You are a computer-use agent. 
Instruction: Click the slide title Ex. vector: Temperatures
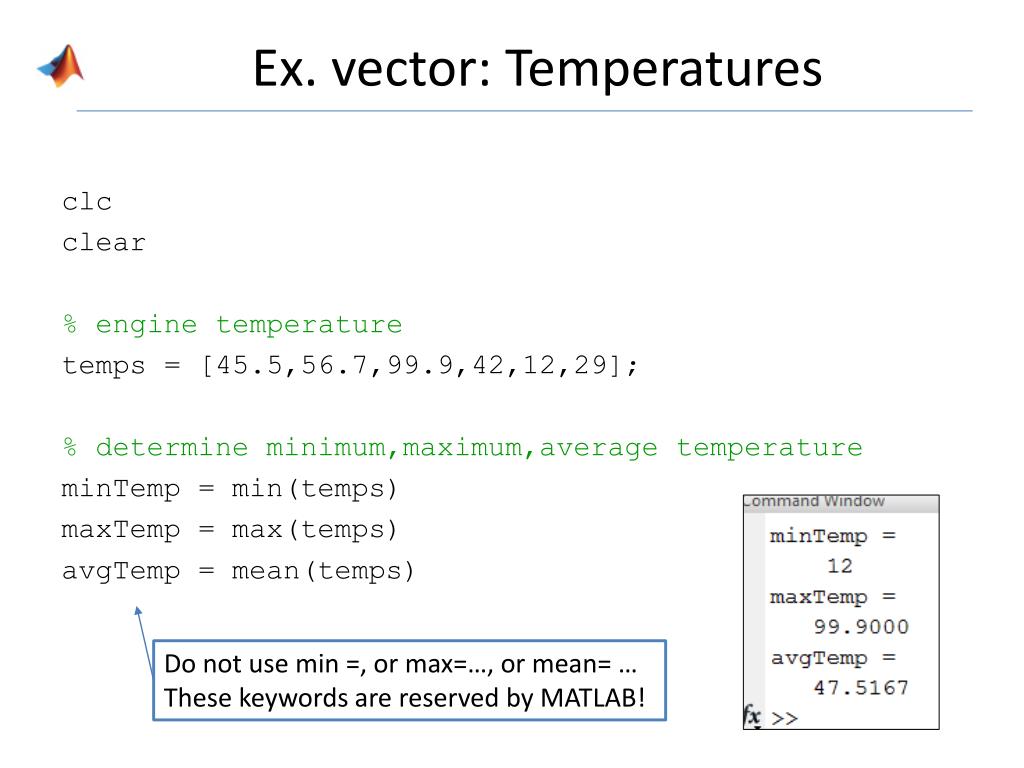pyautogui.click(x=537, y=68)
